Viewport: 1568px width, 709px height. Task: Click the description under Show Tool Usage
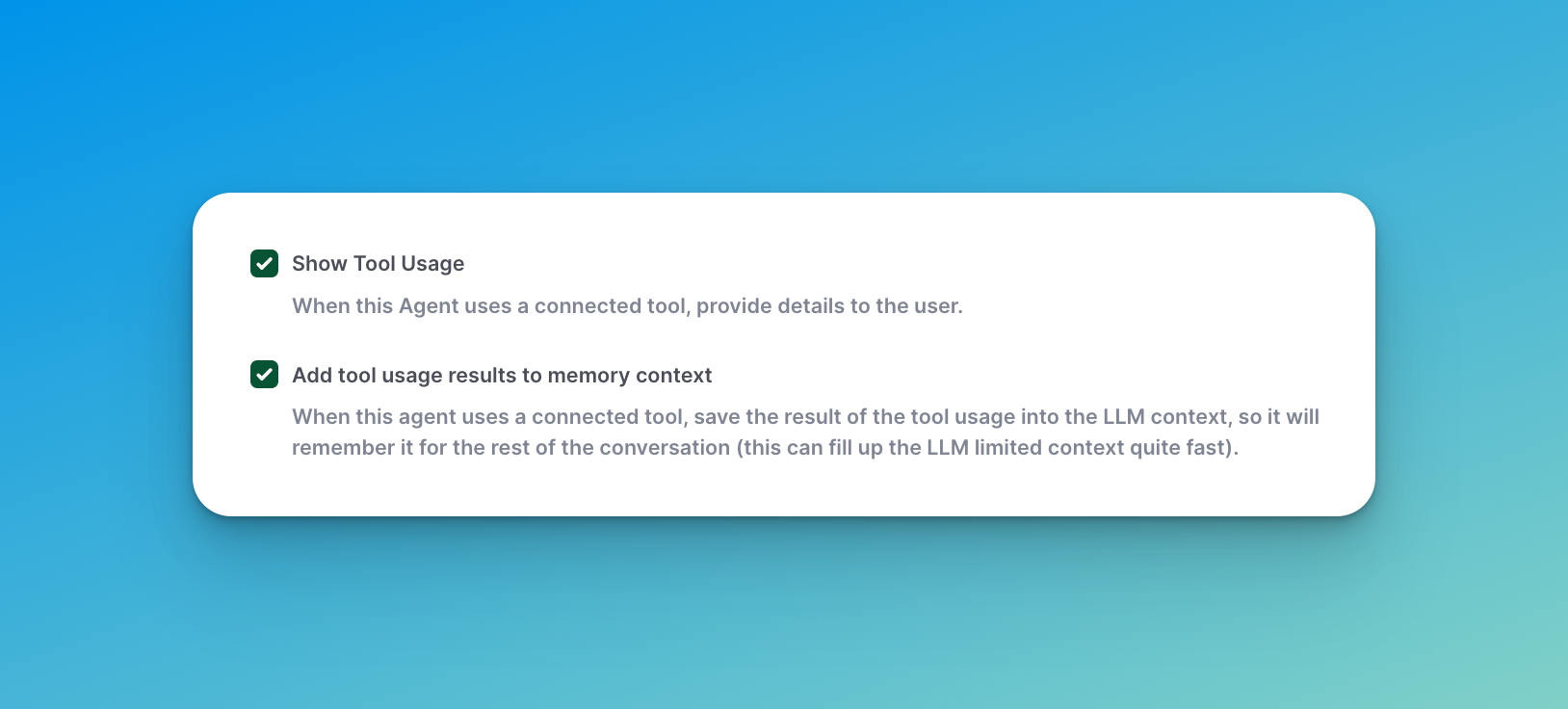coord(627,306)
